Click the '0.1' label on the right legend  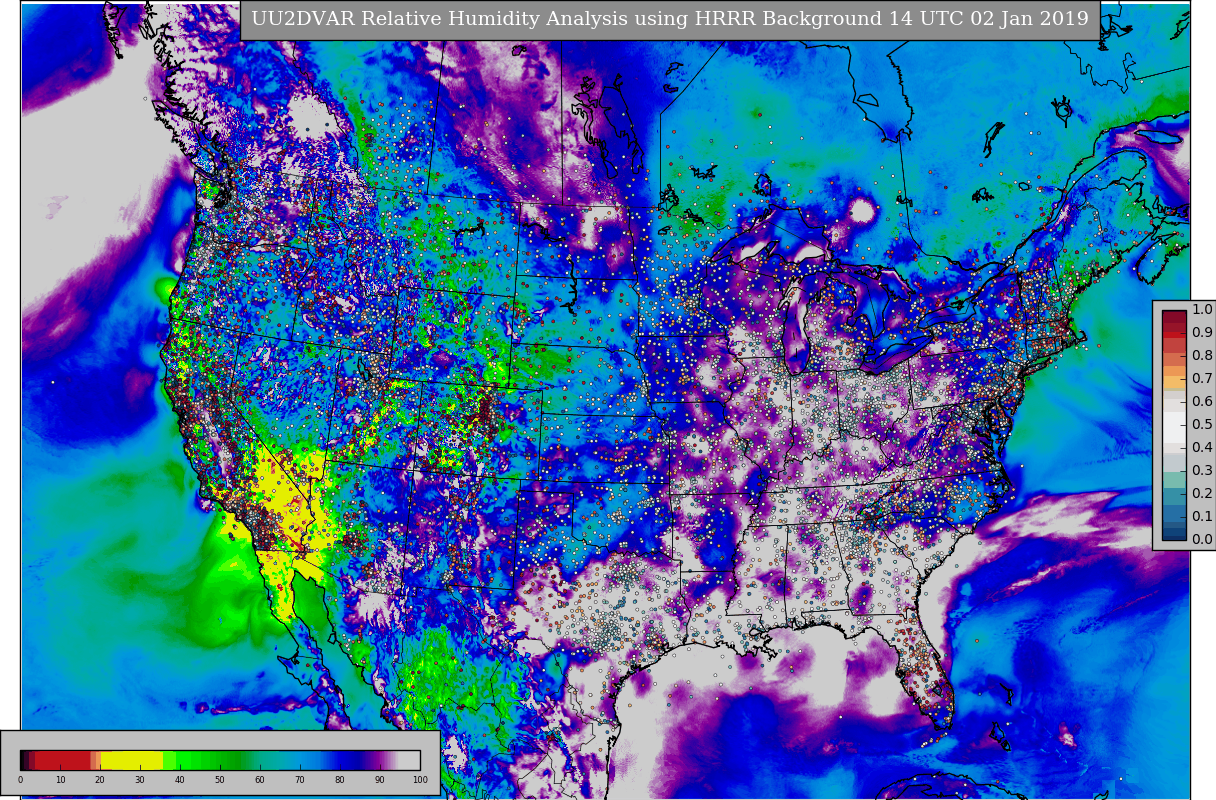[1202, 517]
